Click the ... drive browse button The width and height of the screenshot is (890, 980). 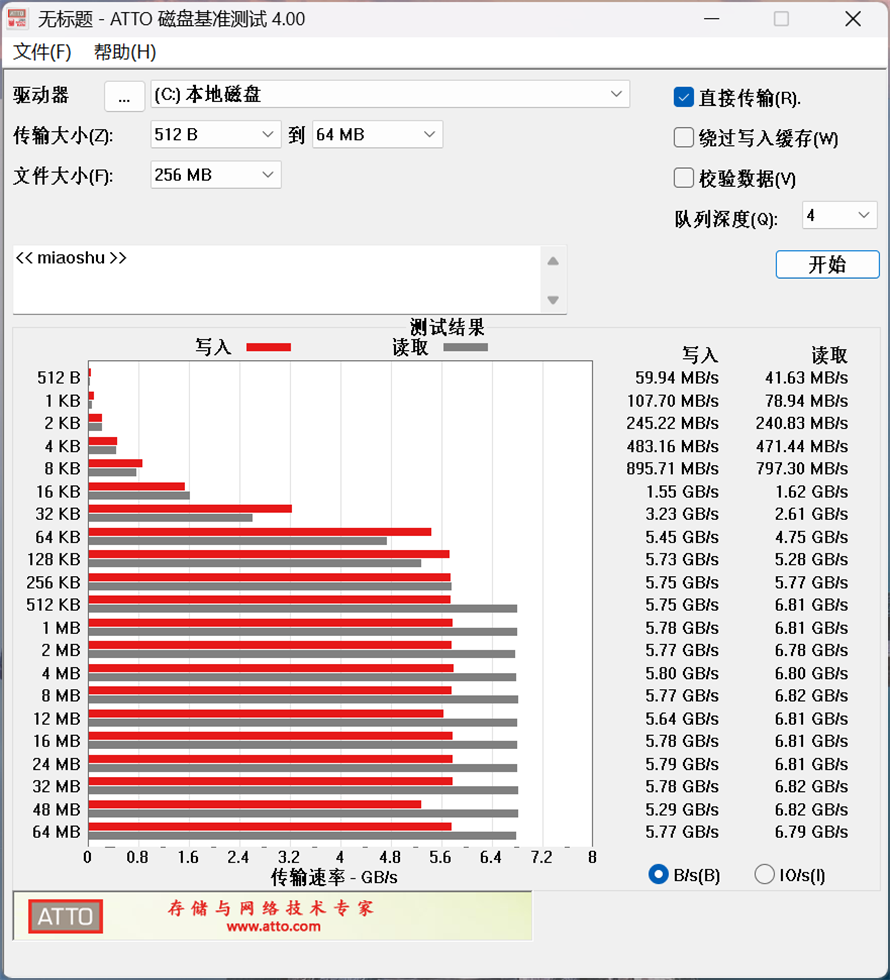point(124,95)
